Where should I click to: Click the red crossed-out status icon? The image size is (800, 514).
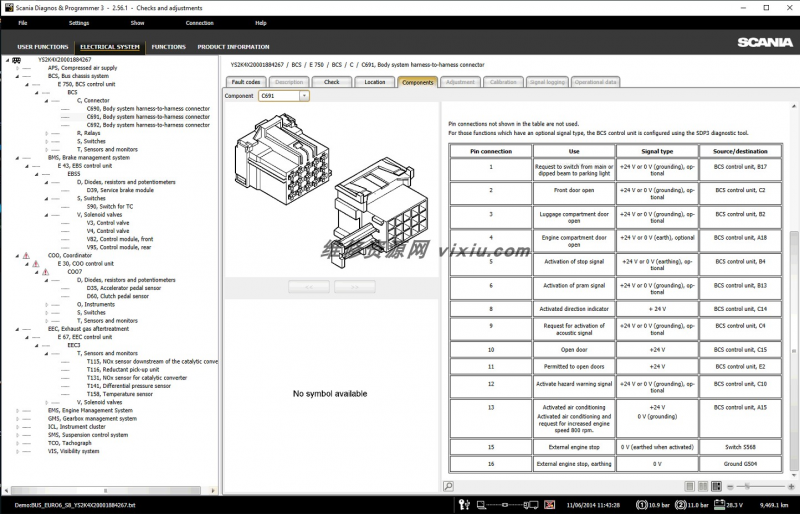point(549,505)
